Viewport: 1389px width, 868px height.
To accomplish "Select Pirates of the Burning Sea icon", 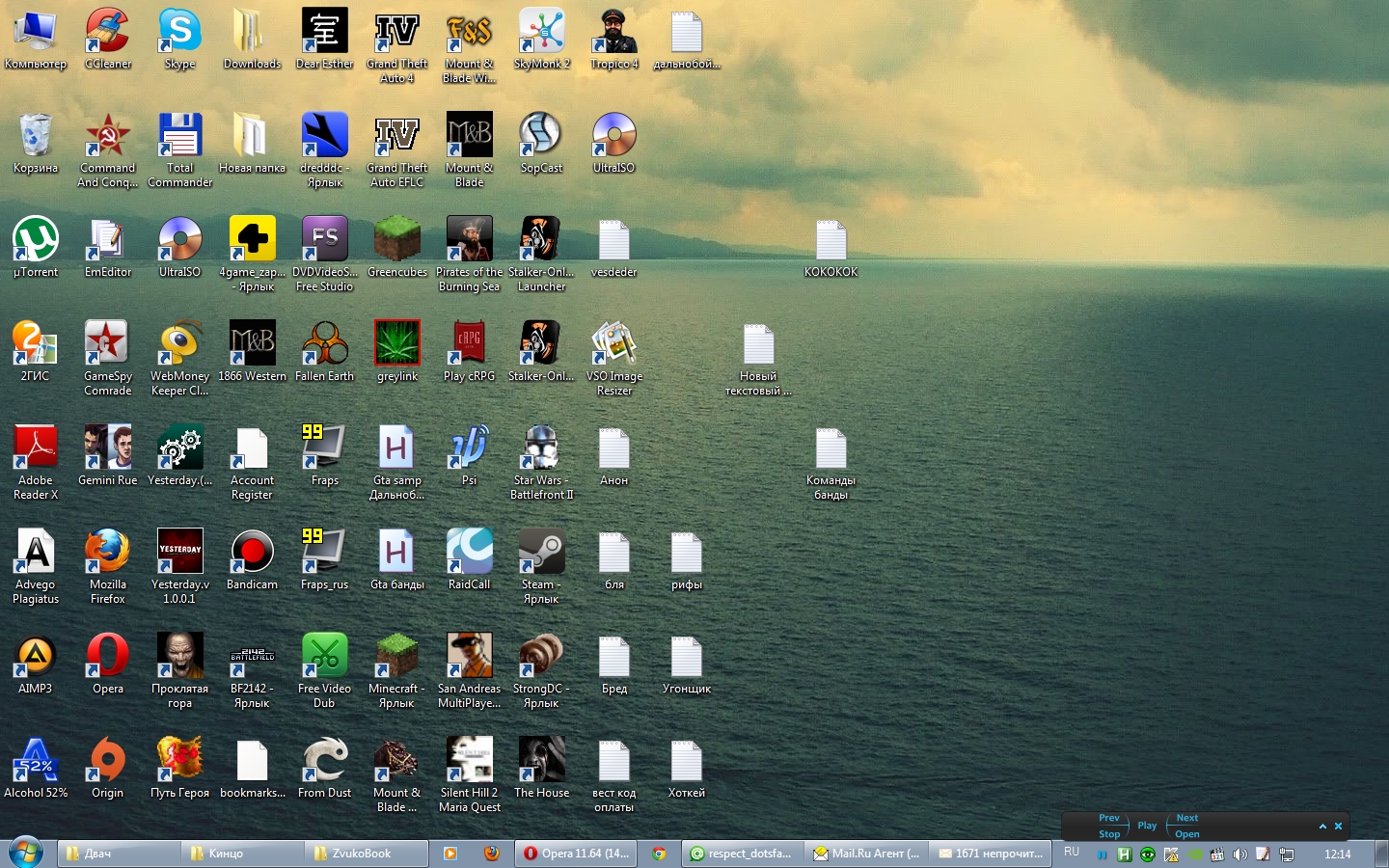I will click(470, 239).
